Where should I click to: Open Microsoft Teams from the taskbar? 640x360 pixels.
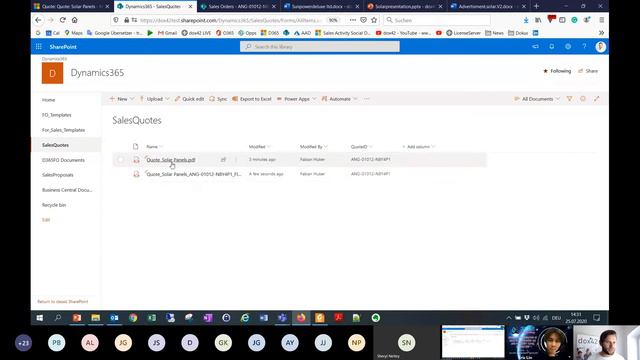[282, 318]
